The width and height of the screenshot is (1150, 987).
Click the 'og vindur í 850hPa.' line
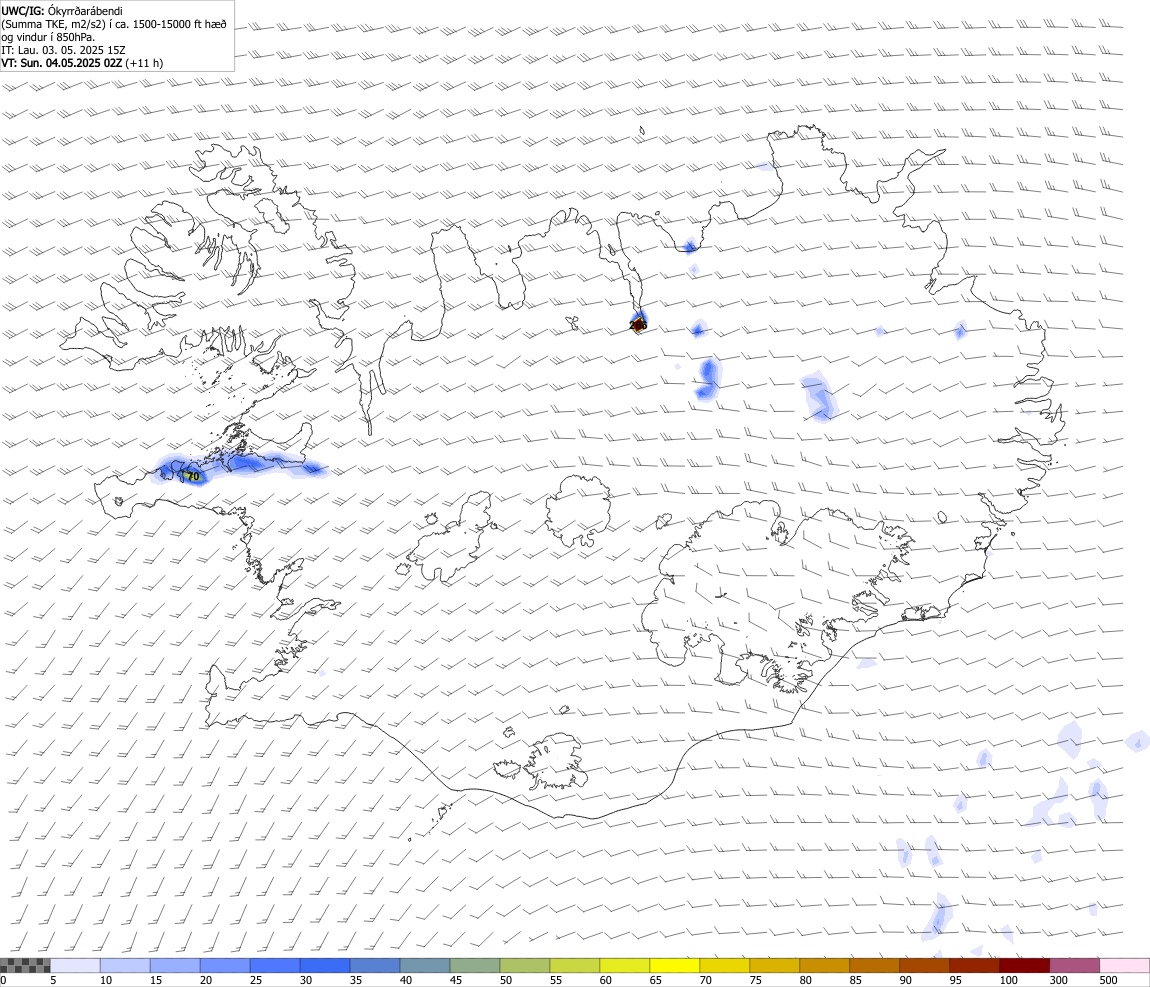48,37
